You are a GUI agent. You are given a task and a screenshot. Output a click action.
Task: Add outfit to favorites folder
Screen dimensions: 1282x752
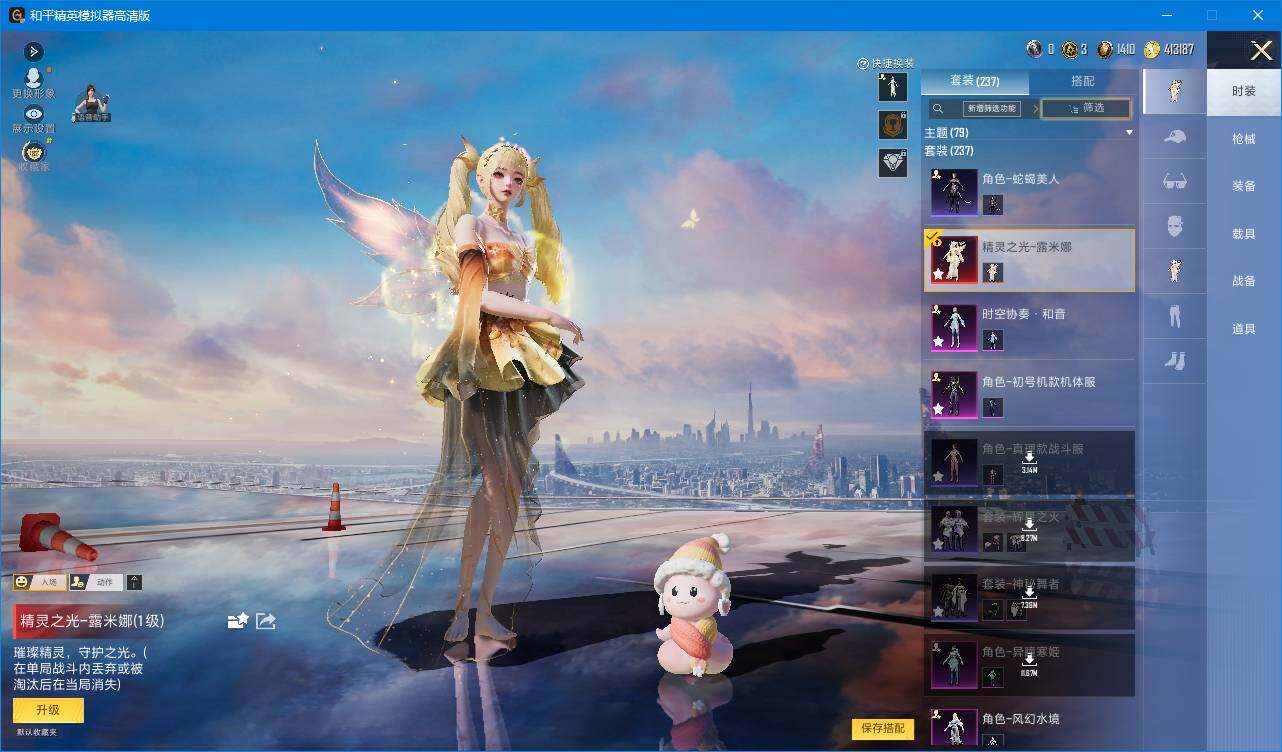238,621
